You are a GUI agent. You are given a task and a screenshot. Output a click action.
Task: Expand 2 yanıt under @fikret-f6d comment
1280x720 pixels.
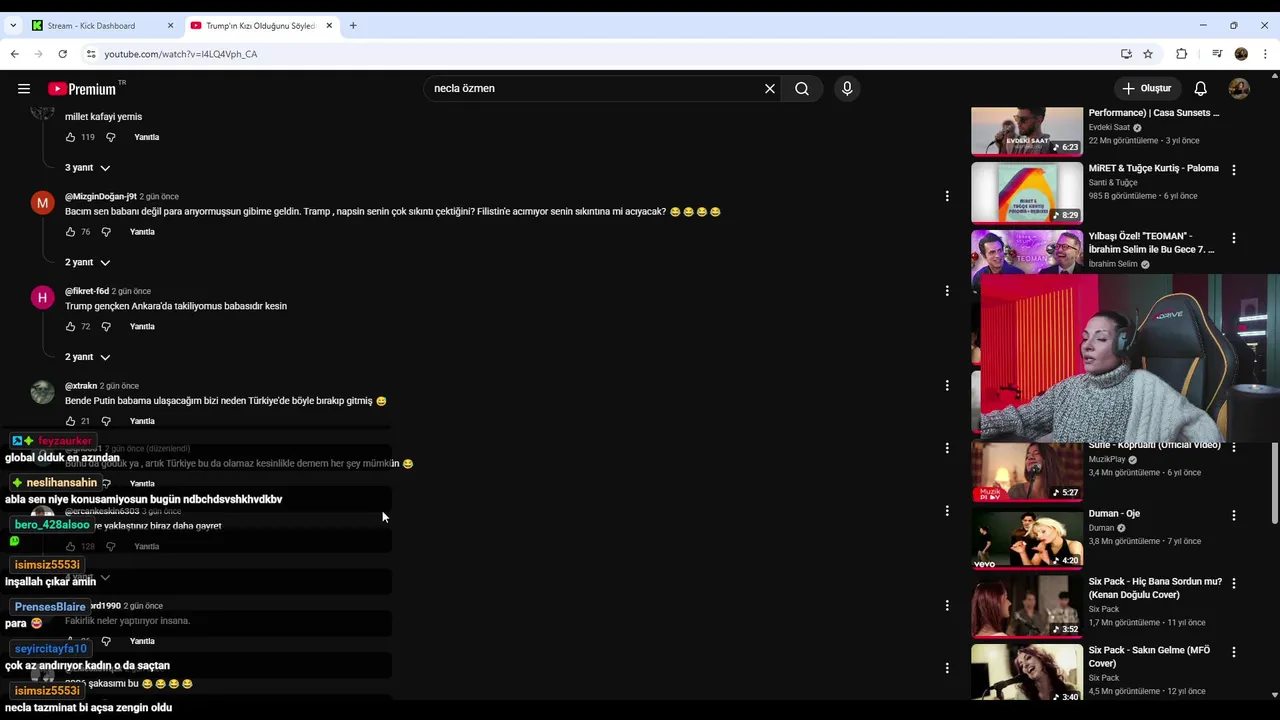(x=88, y=357)
